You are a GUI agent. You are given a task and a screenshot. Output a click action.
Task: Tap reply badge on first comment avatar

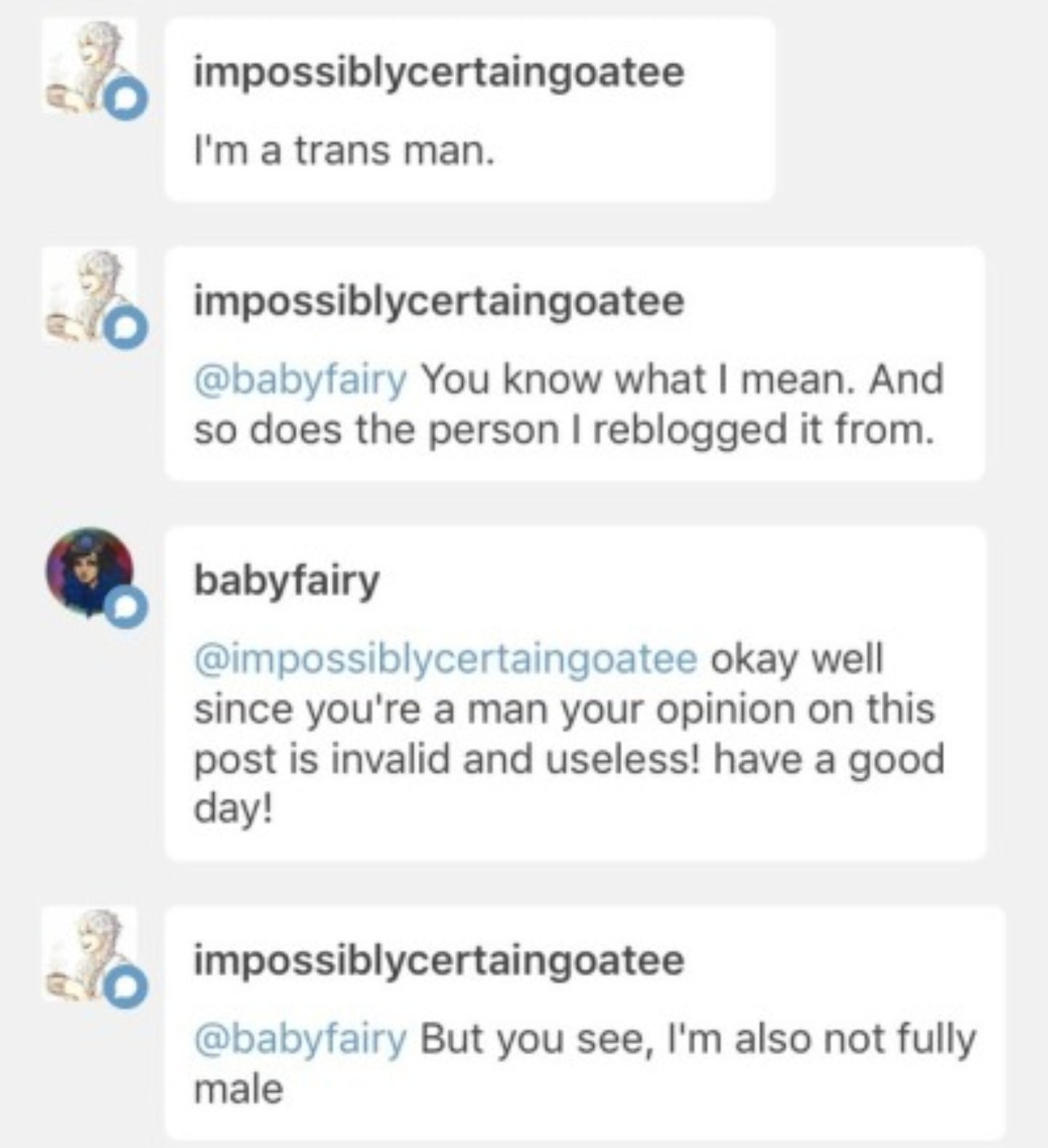click(126, 100)
